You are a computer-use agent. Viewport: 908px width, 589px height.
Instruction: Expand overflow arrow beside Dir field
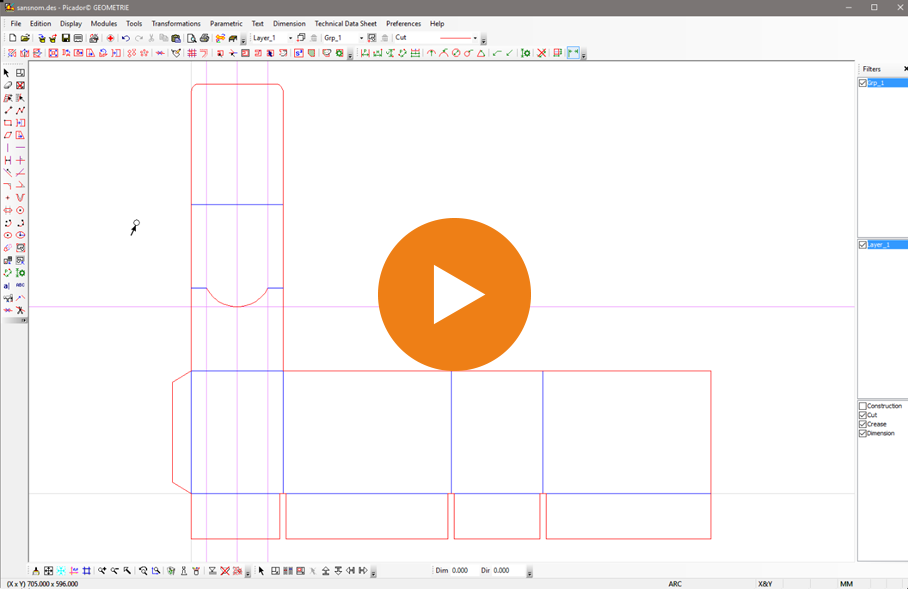click(529, 573)
